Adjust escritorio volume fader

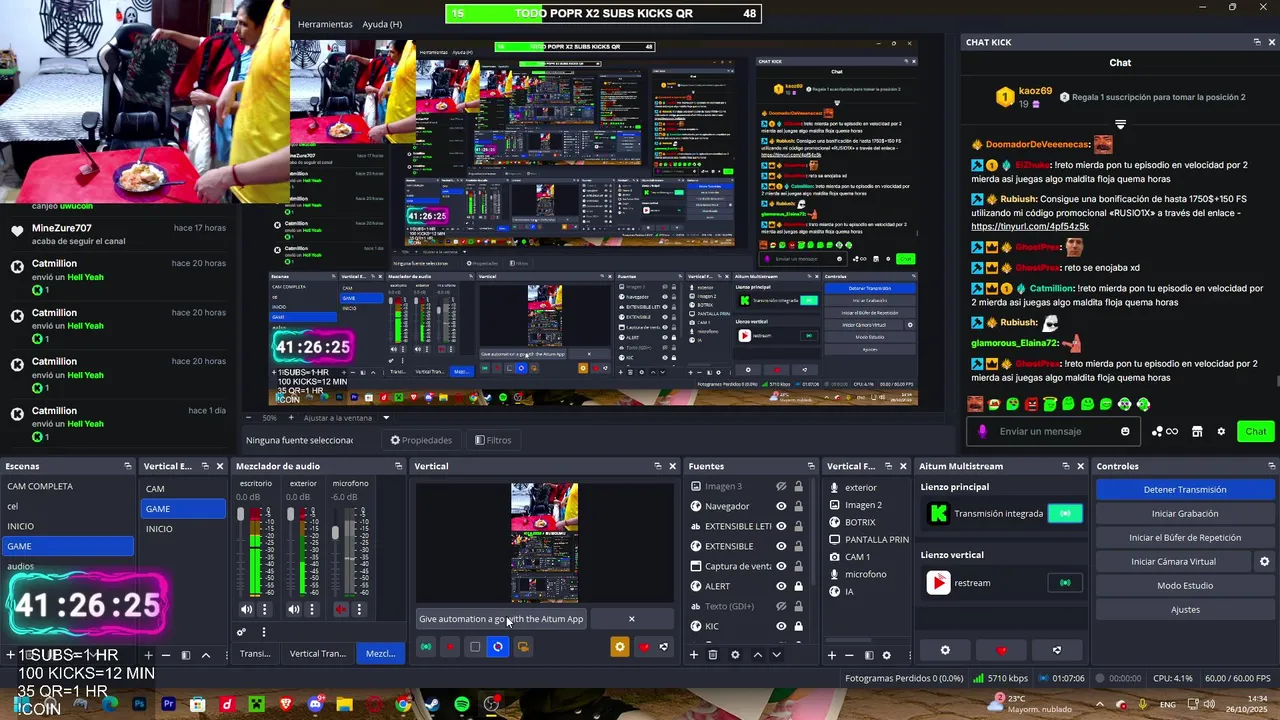coord(241,514)
